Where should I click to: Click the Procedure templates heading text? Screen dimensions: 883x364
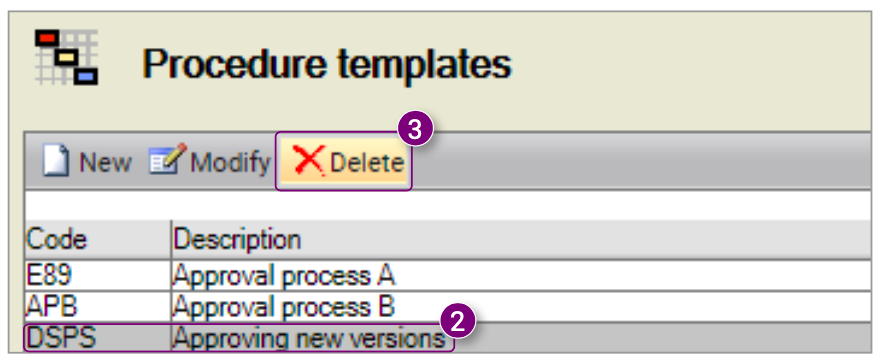(x=327, y=63)
